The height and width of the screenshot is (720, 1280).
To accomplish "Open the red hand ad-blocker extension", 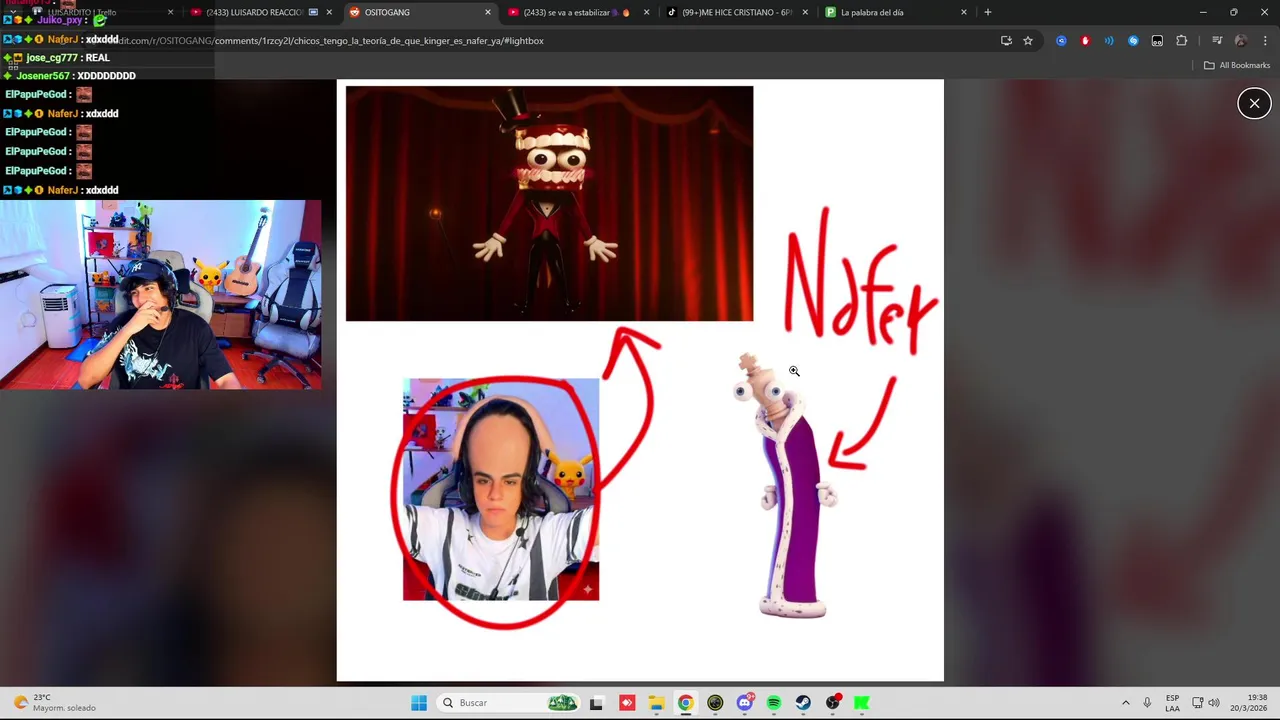I will click(x=1085, y=41).
